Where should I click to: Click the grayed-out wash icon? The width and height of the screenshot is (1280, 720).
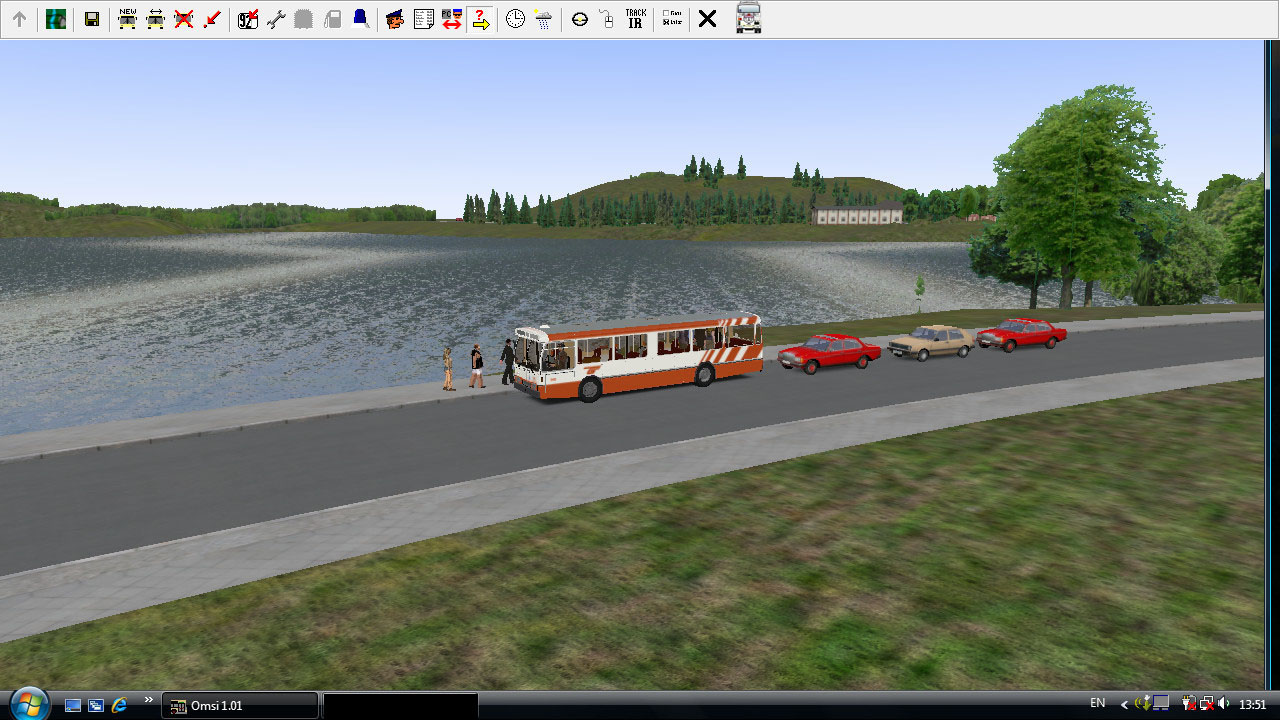tap(304, 19)
